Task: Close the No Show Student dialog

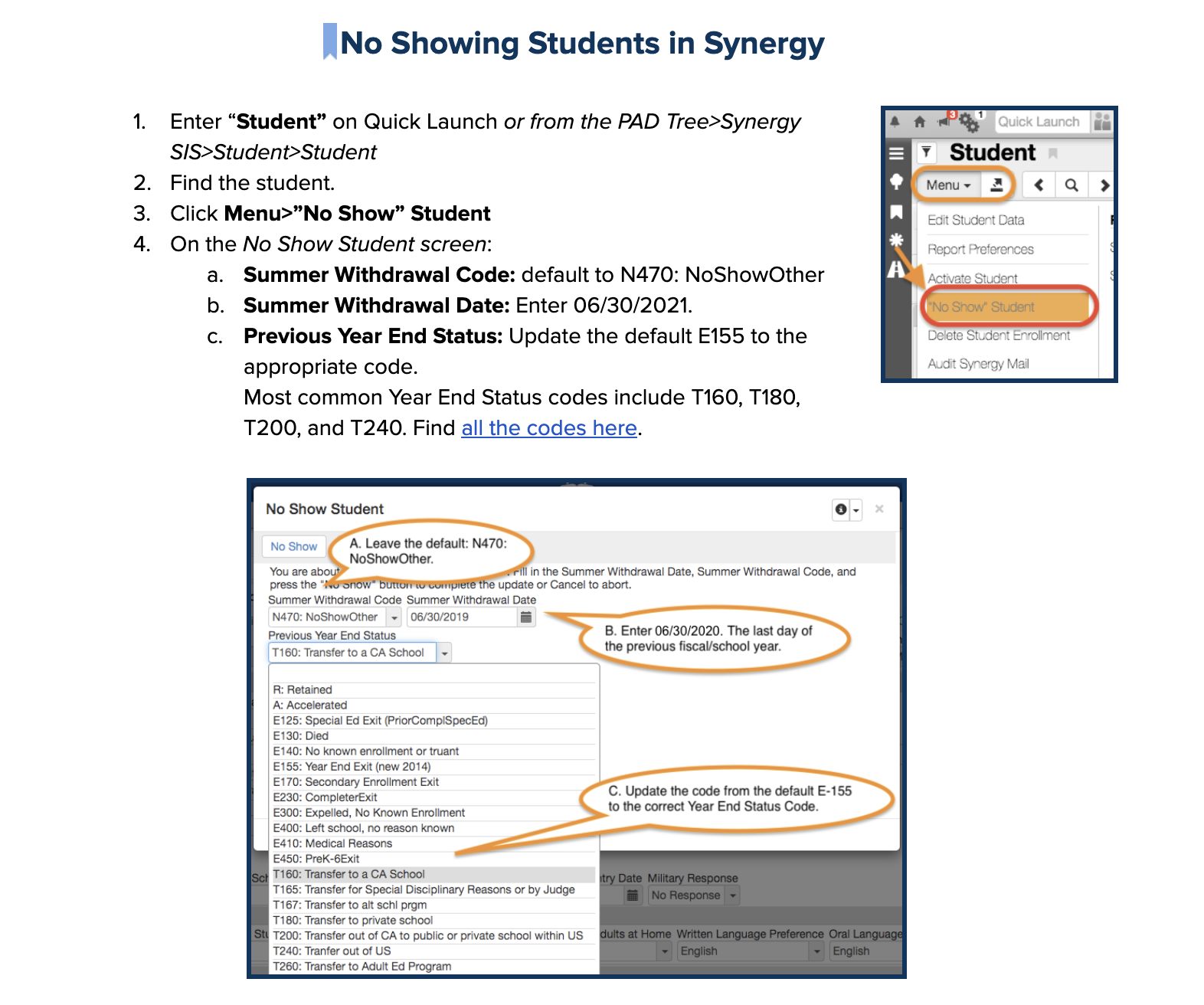Action: click(x=879, y=509)
